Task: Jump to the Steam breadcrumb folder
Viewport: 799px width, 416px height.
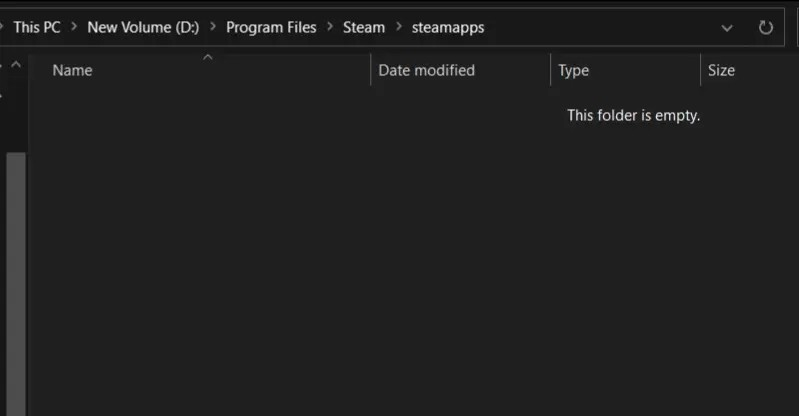Action: point(364,28)
